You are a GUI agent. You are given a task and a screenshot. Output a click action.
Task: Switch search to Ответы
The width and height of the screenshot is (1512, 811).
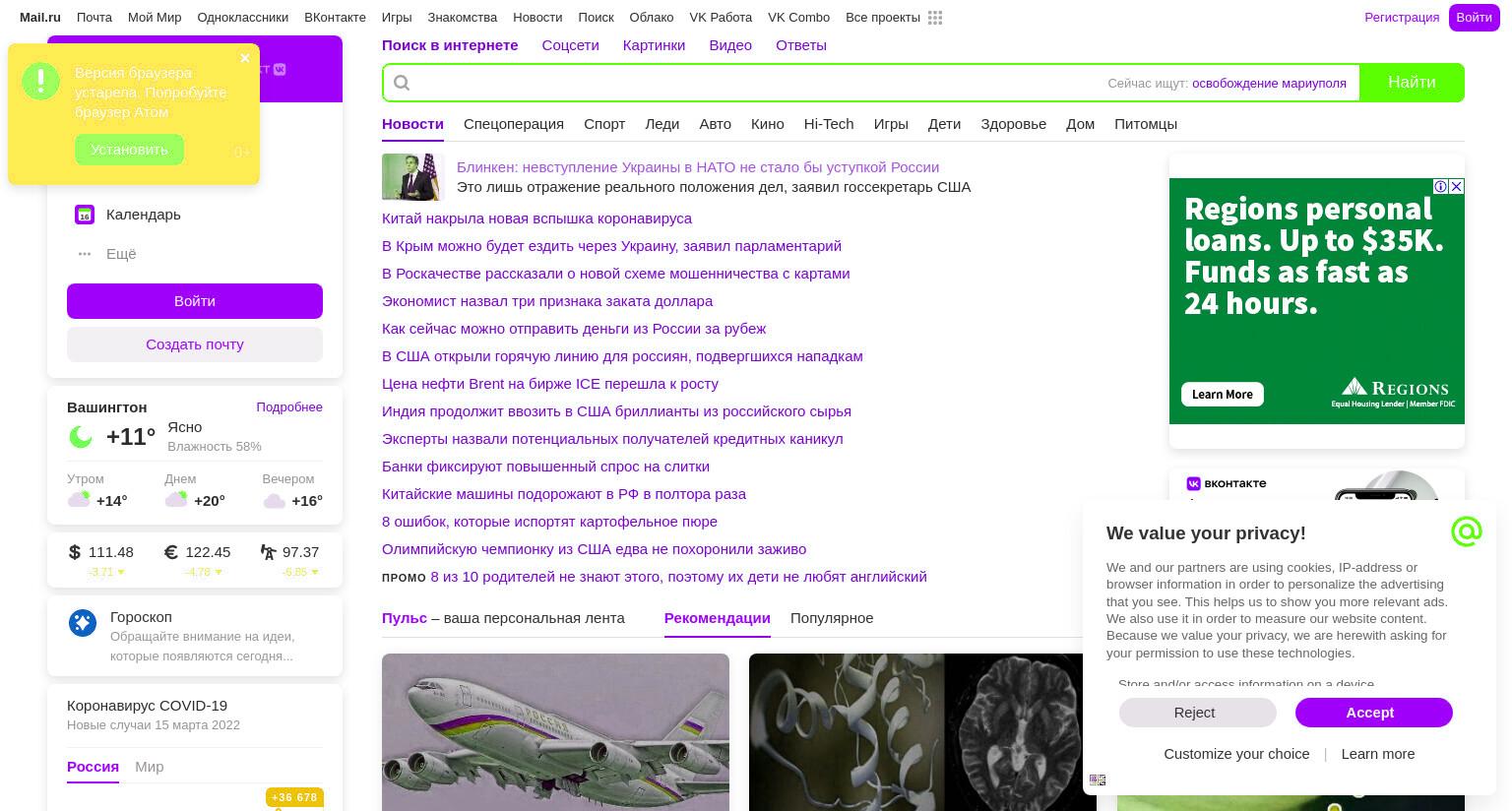[801, 45]
